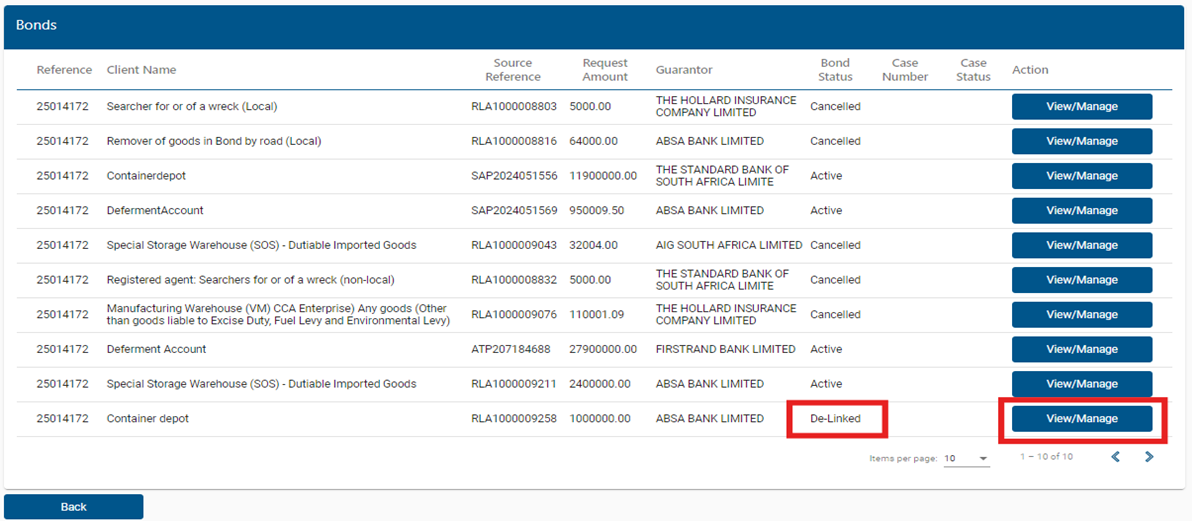The image size is (1192, 521).
Task: Click the Source Reference column header
Action: [513, 70]
